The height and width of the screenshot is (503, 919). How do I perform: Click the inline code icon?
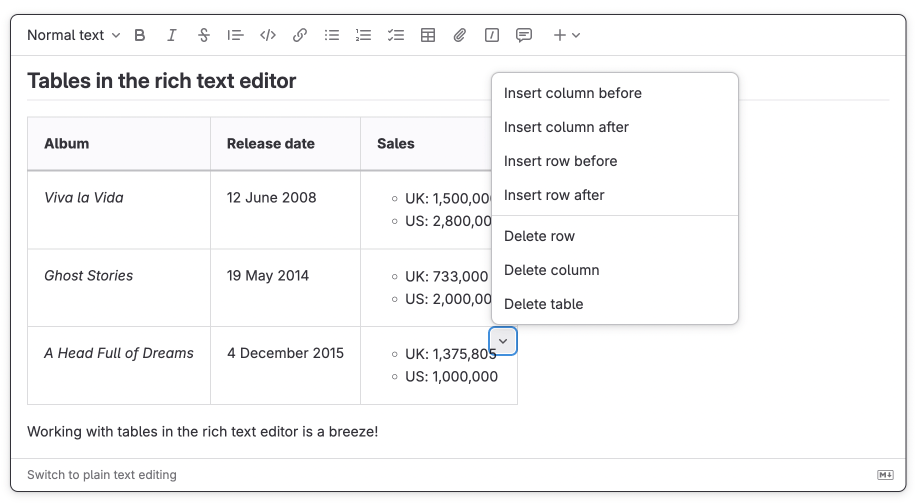(x=268, y=35)
